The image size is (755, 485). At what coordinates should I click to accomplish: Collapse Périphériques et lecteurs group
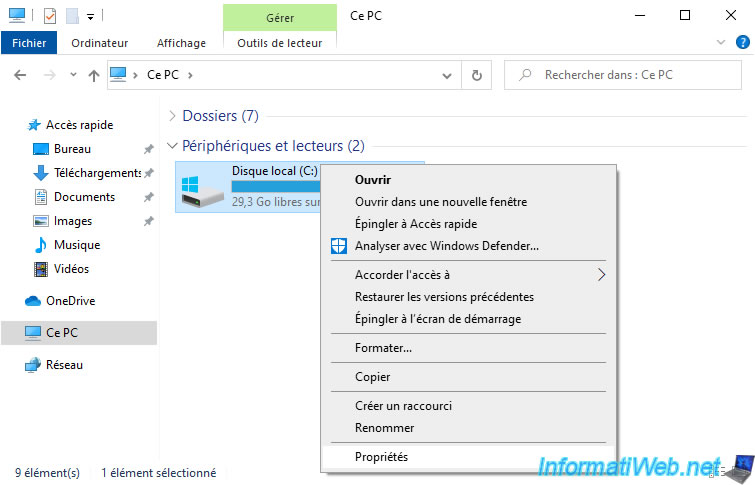pyautogui.click(x=173, y=146)
